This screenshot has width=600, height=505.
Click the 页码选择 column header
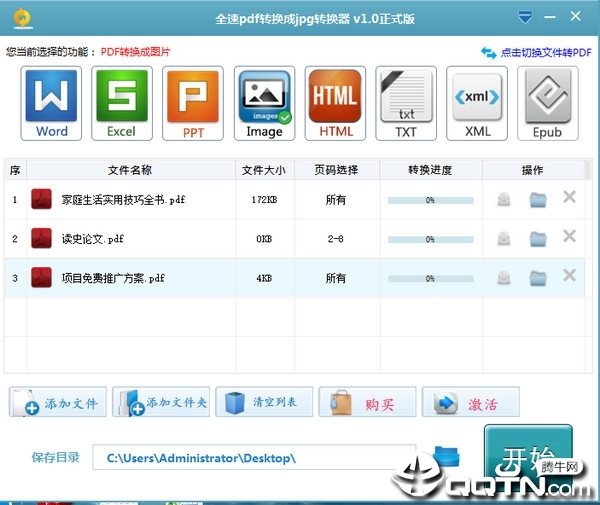click(336, 170)
